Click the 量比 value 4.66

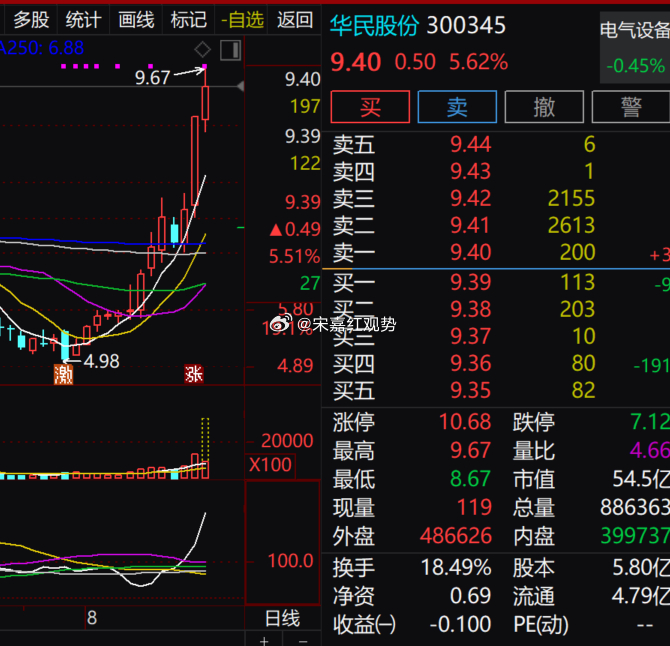coord(650,450)
